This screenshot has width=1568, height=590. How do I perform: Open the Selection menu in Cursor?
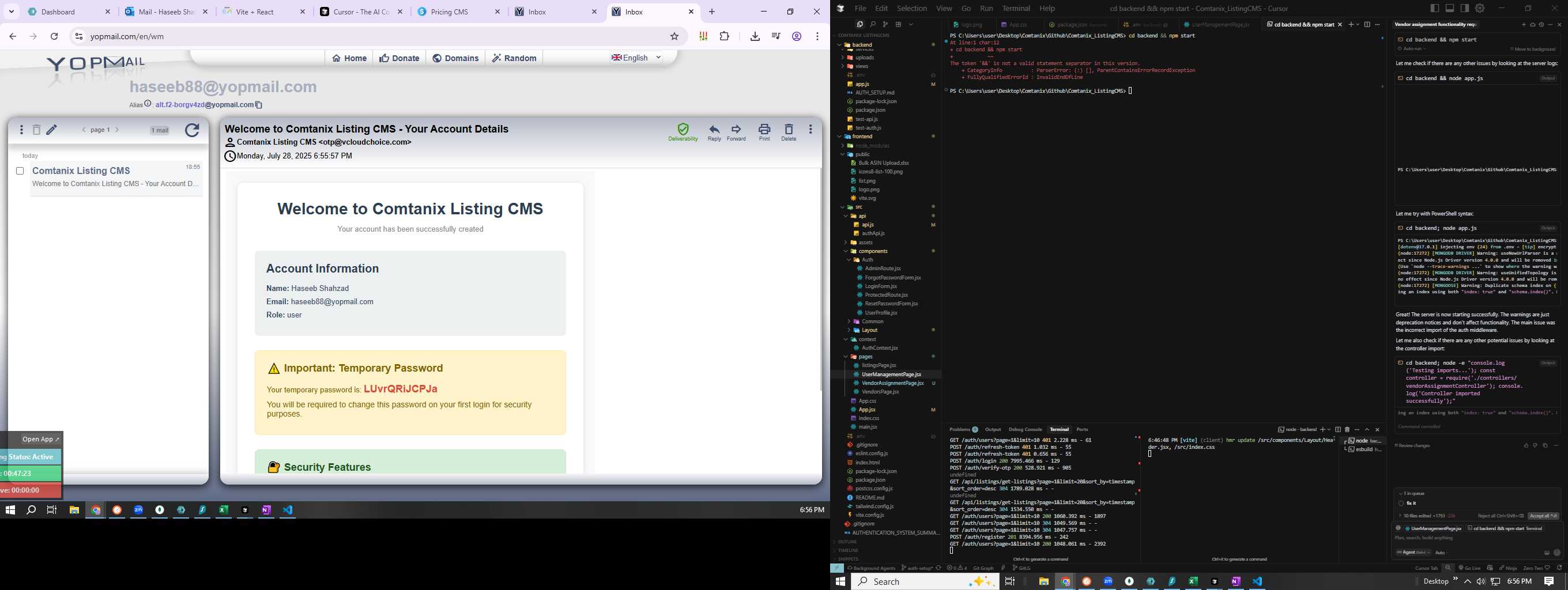point(912,9)
